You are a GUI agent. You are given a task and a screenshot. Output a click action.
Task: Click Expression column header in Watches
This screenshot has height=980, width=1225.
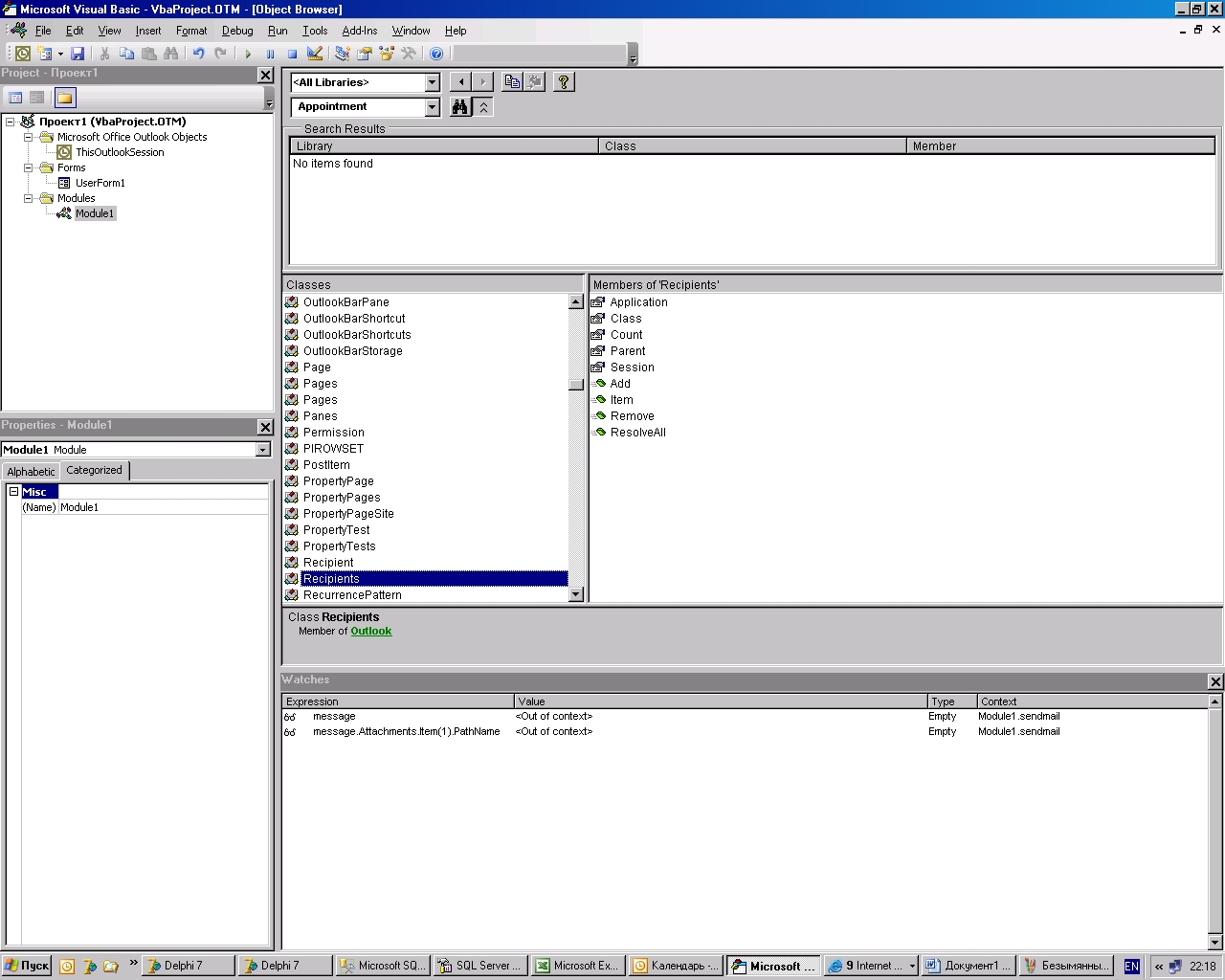(398, 702)
